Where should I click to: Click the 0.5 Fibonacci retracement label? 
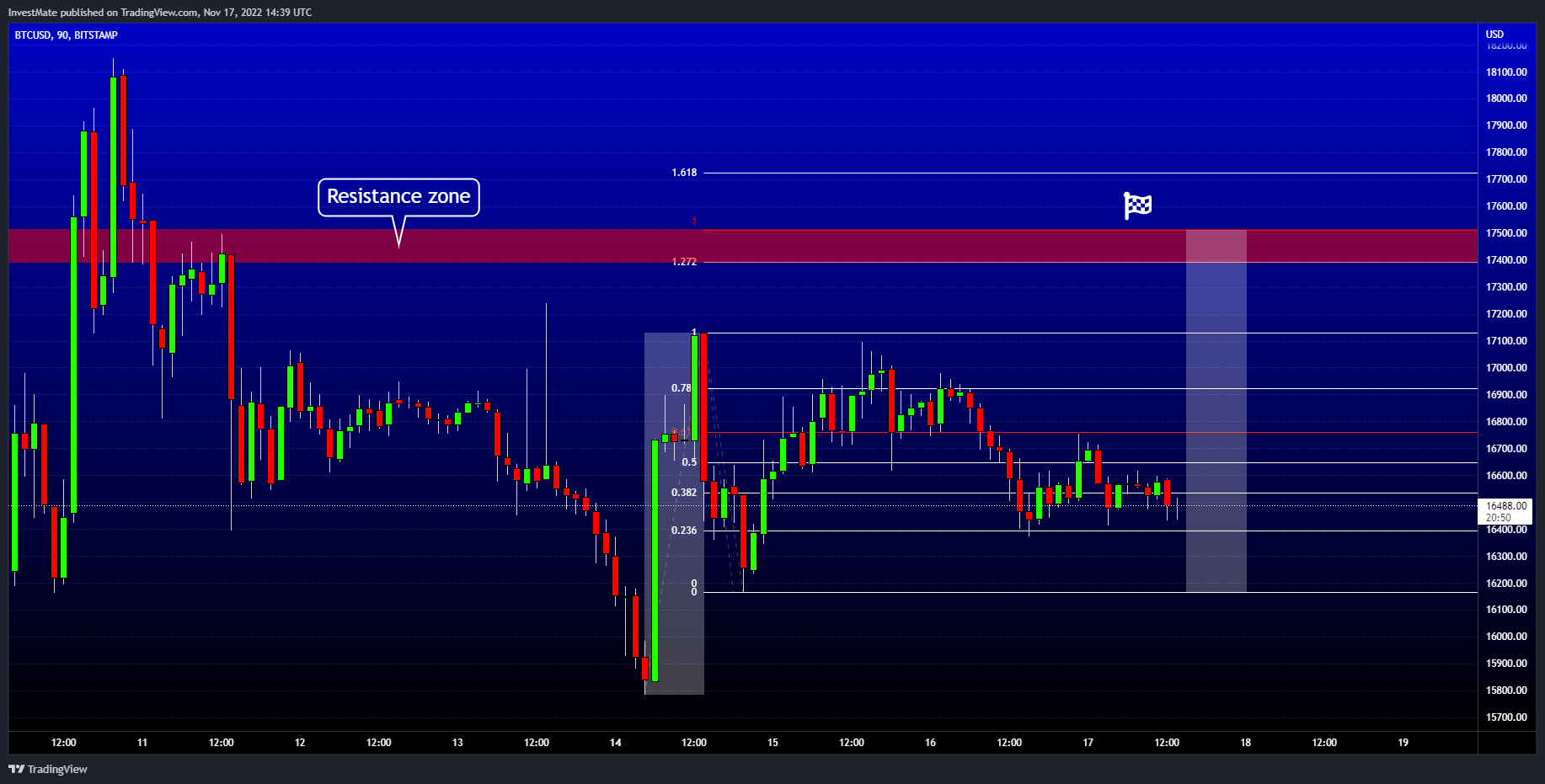(x=689, y=462)
